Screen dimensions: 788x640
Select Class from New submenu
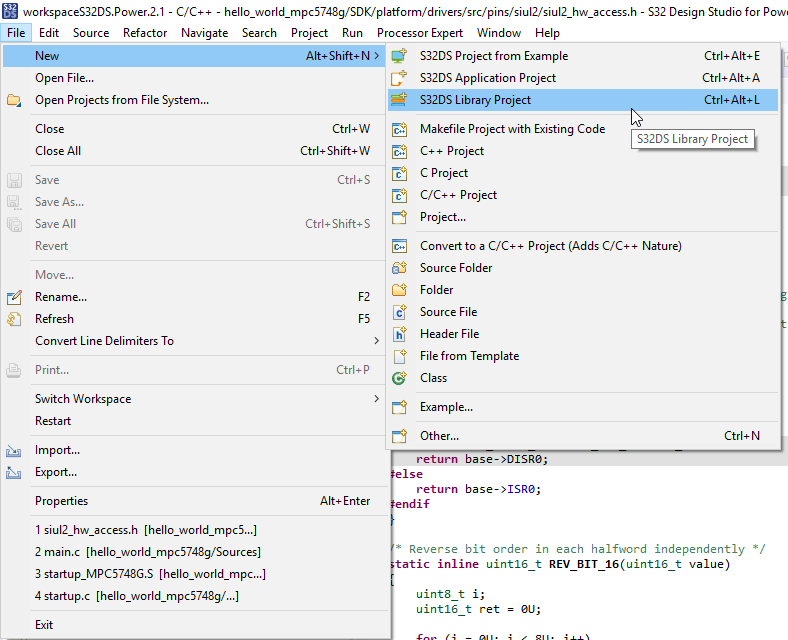(583, 378)
